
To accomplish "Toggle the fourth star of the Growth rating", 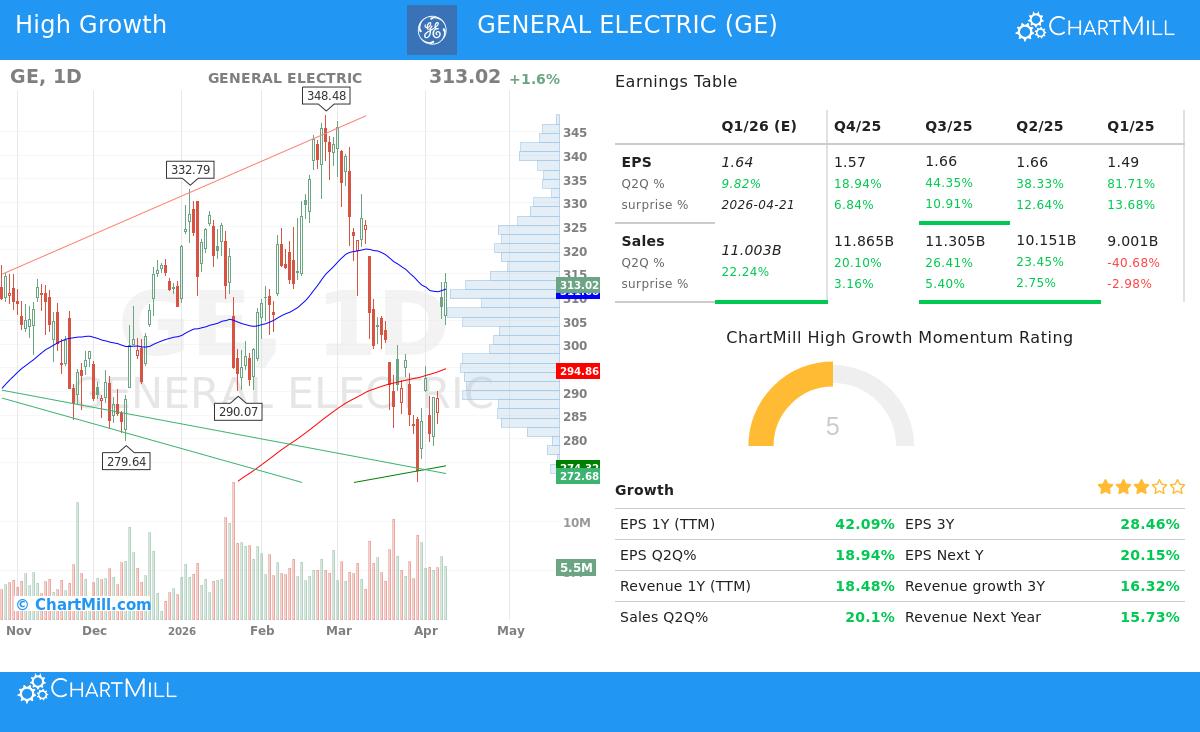I will click(1157, 487).
